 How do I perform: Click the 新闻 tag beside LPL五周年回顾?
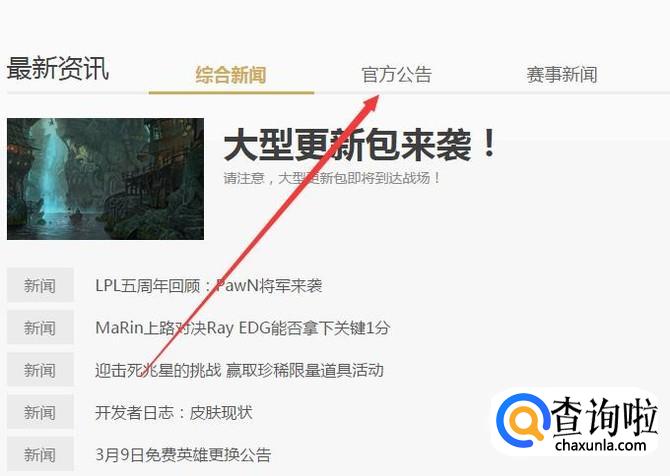click(x=40, y=285)
